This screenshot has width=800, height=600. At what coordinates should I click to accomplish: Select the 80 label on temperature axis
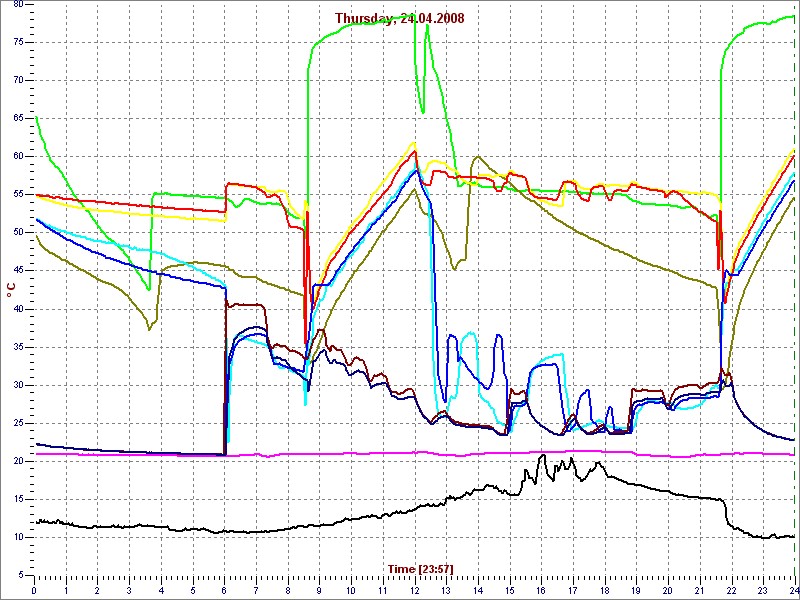[17, 4]
